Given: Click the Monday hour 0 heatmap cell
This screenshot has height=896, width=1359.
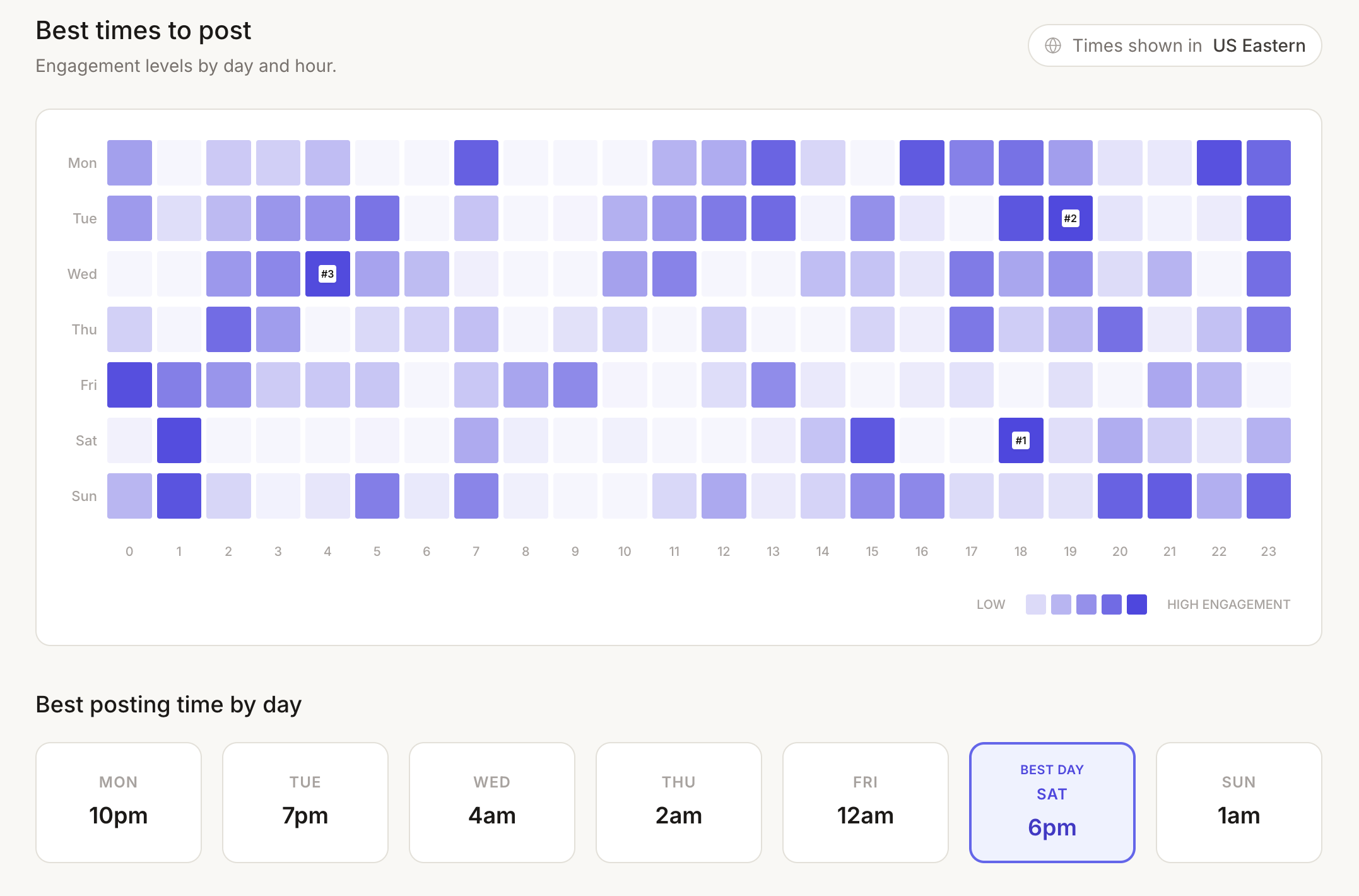Looking at the screenshot, I should [x=129, y=163].
